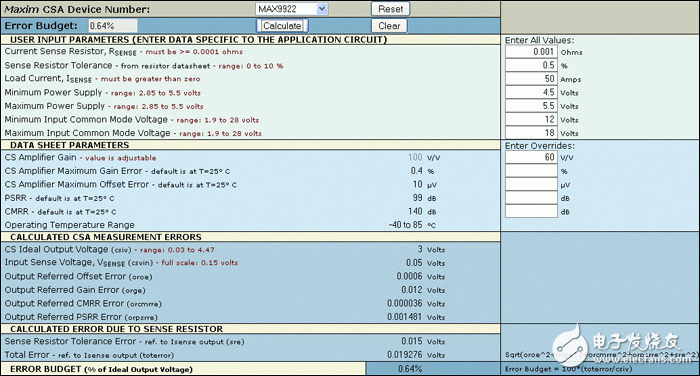700x376 pixels.
Task: Click the Calculate button
Action: (282, 26)
